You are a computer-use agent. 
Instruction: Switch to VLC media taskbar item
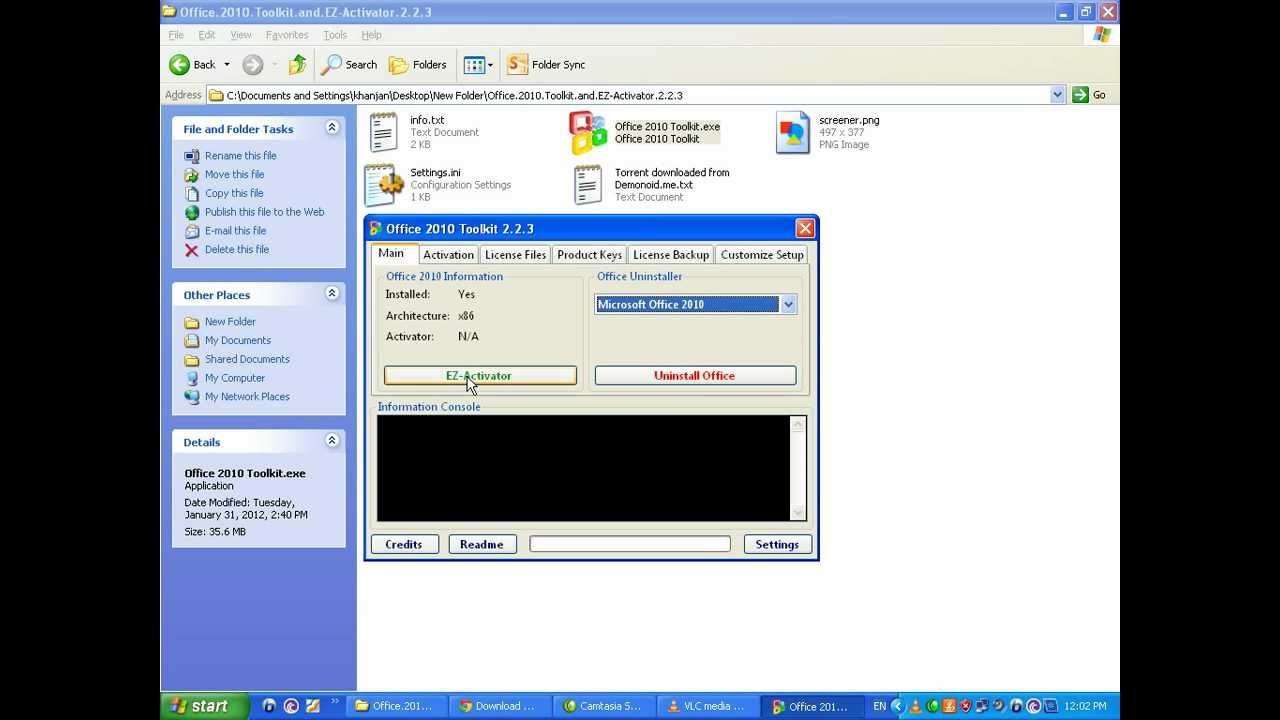[706, 706]
